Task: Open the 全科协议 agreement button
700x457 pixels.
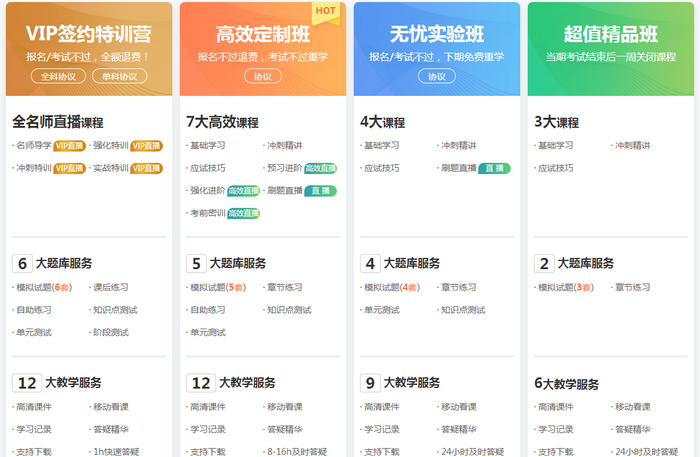Action: coord(58,76)
